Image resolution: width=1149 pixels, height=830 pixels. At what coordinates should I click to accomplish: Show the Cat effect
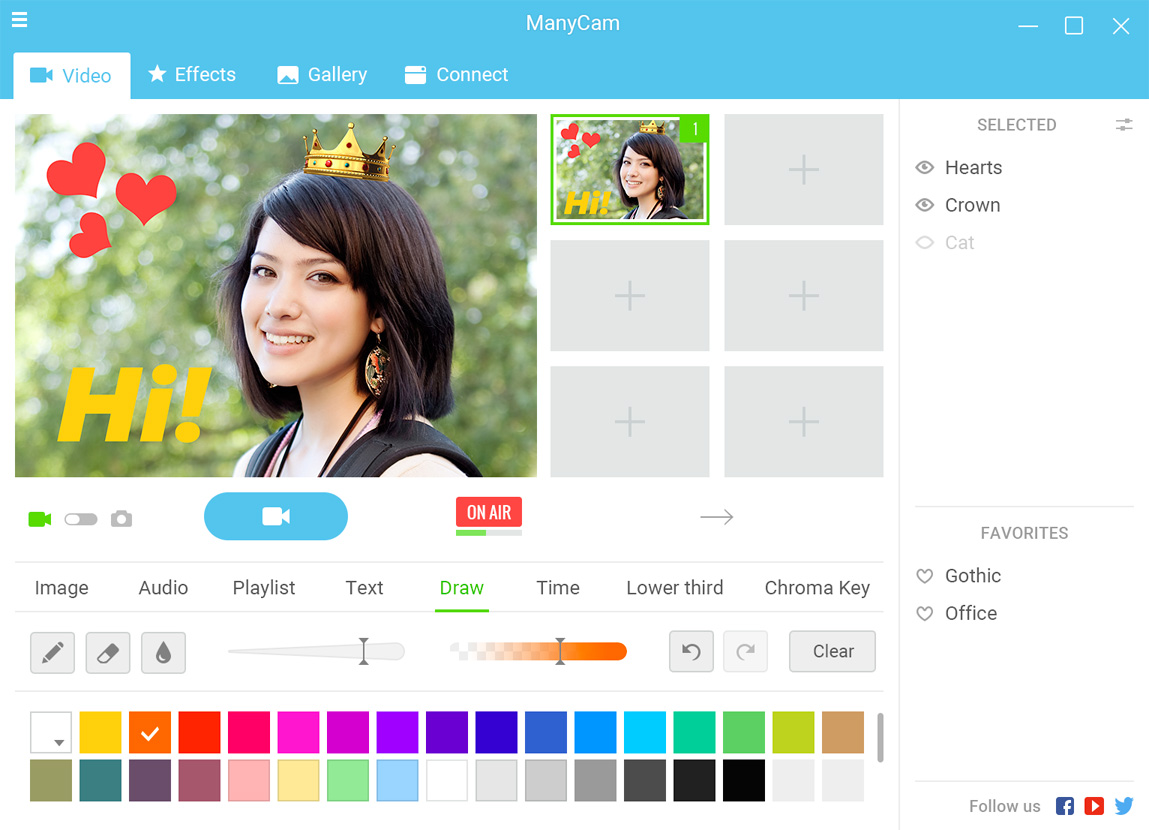point(925,242)
